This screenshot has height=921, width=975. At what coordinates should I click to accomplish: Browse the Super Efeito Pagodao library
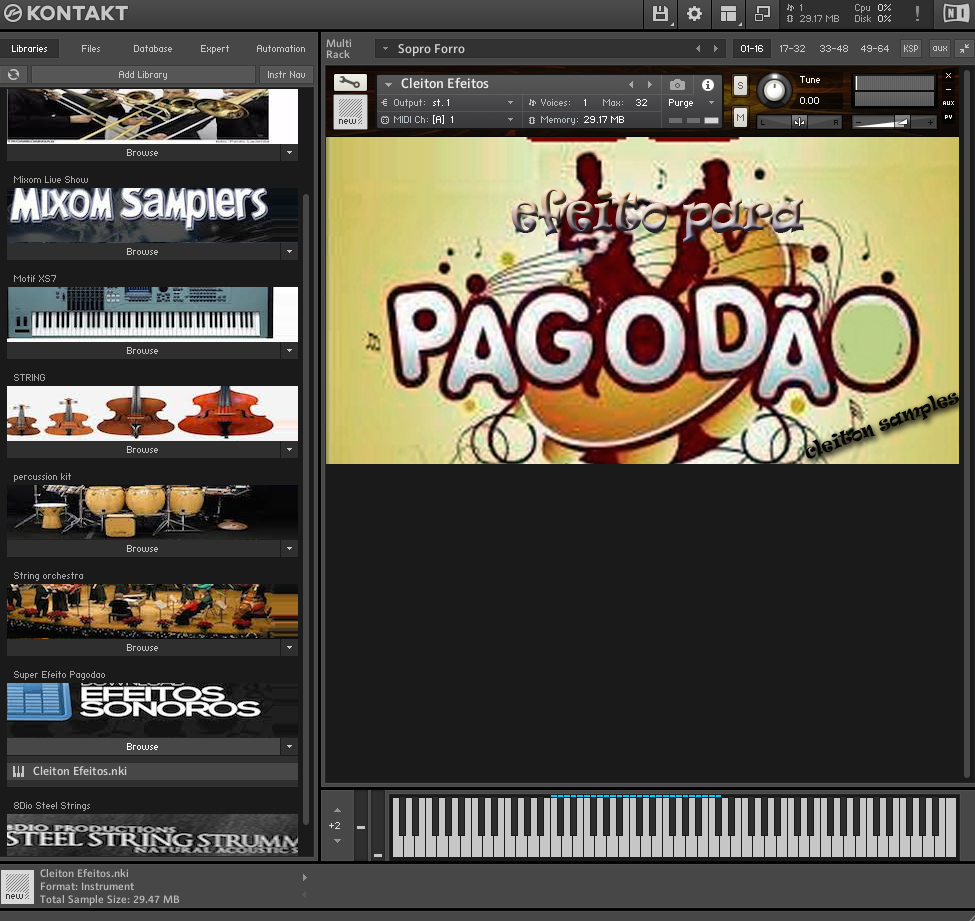coord(143,746)
